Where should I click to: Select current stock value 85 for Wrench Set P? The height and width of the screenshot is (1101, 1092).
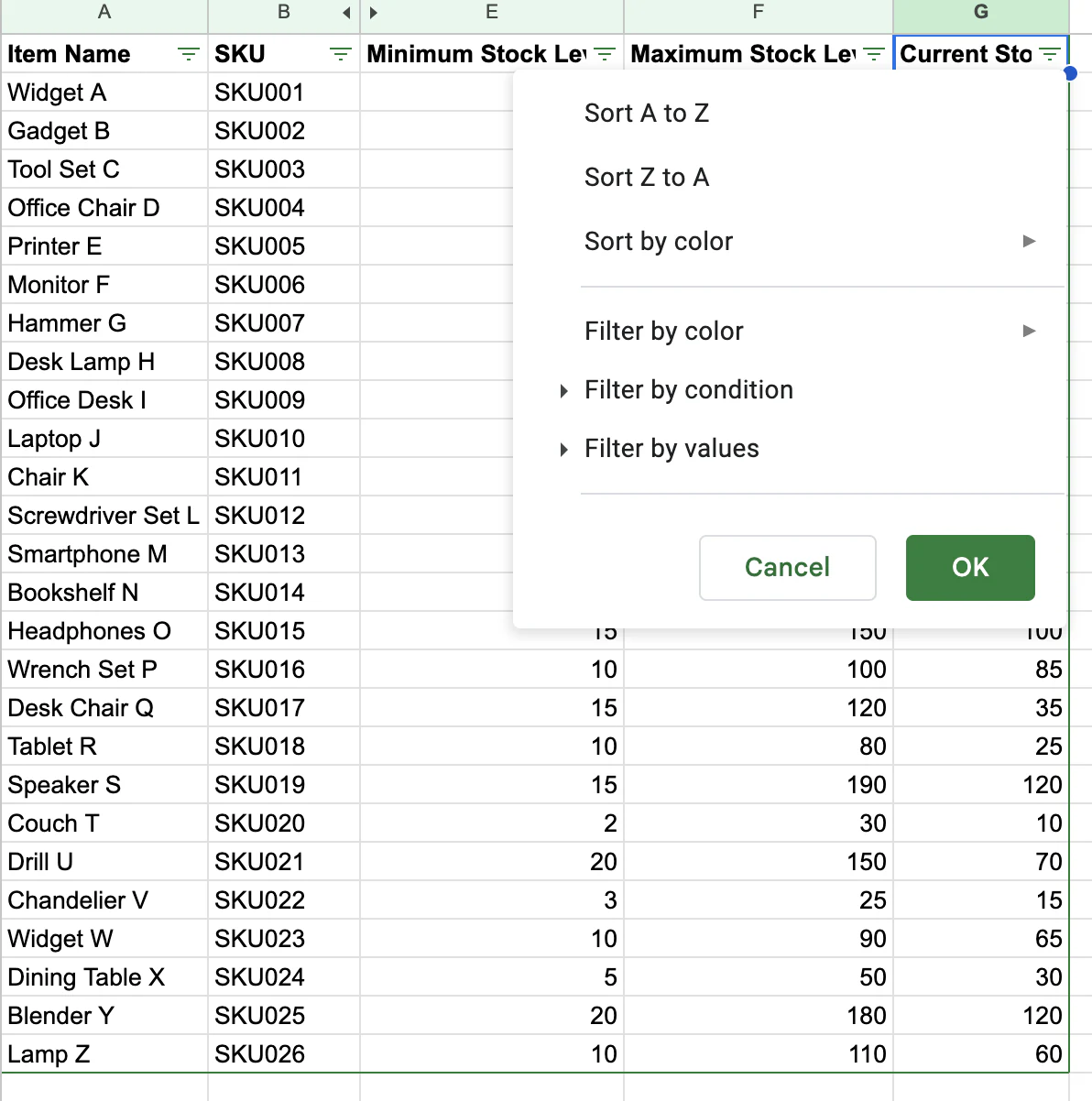[x=981, y=670]
